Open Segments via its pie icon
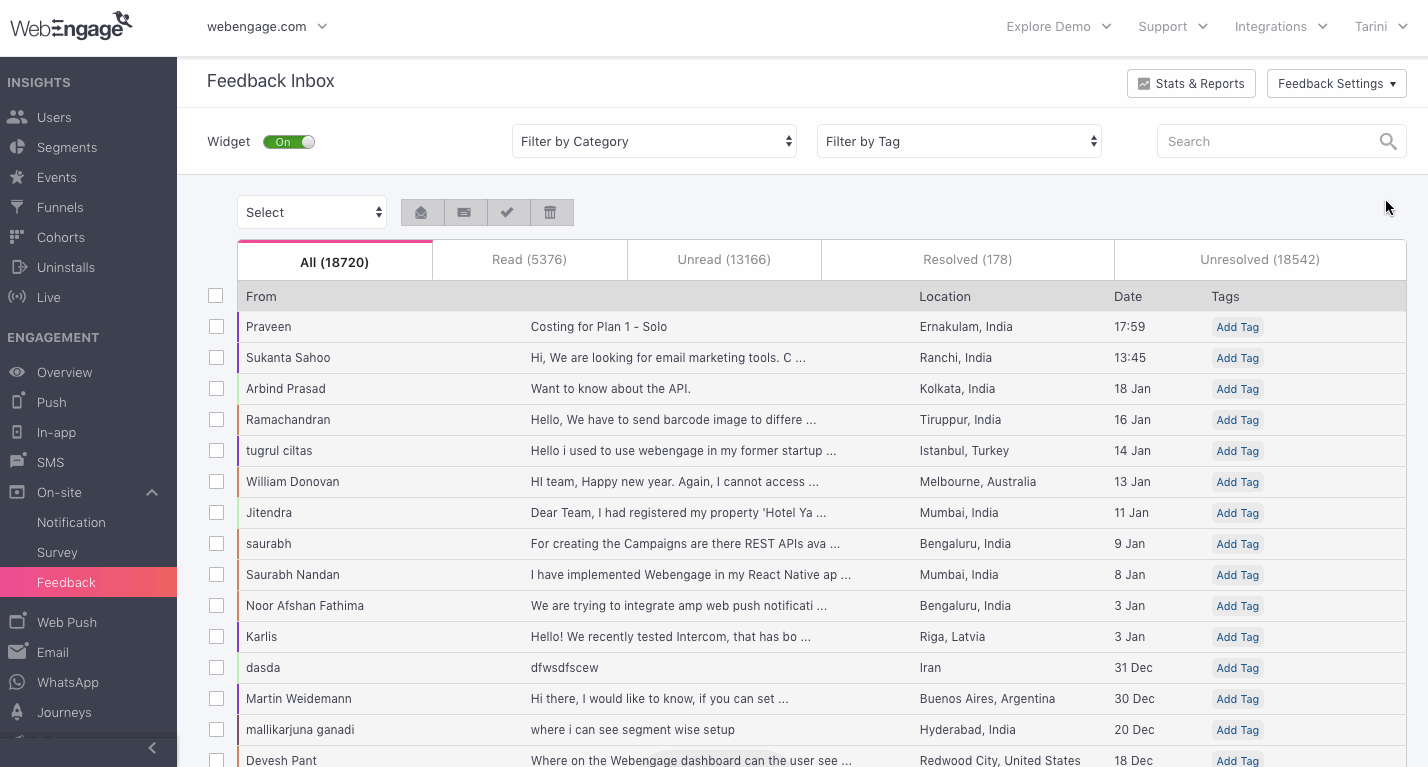 17,147
